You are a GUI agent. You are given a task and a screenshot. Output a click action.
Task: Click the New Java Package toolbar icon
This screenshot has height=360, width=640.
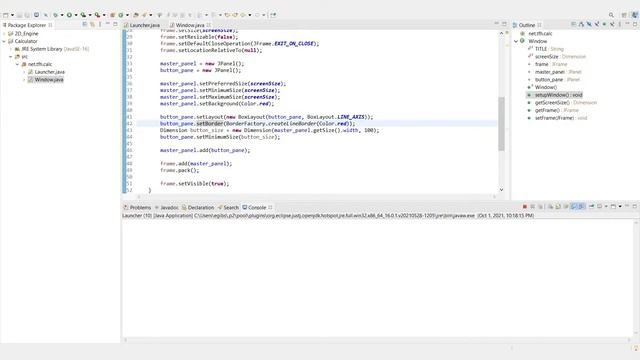(113, 15)
